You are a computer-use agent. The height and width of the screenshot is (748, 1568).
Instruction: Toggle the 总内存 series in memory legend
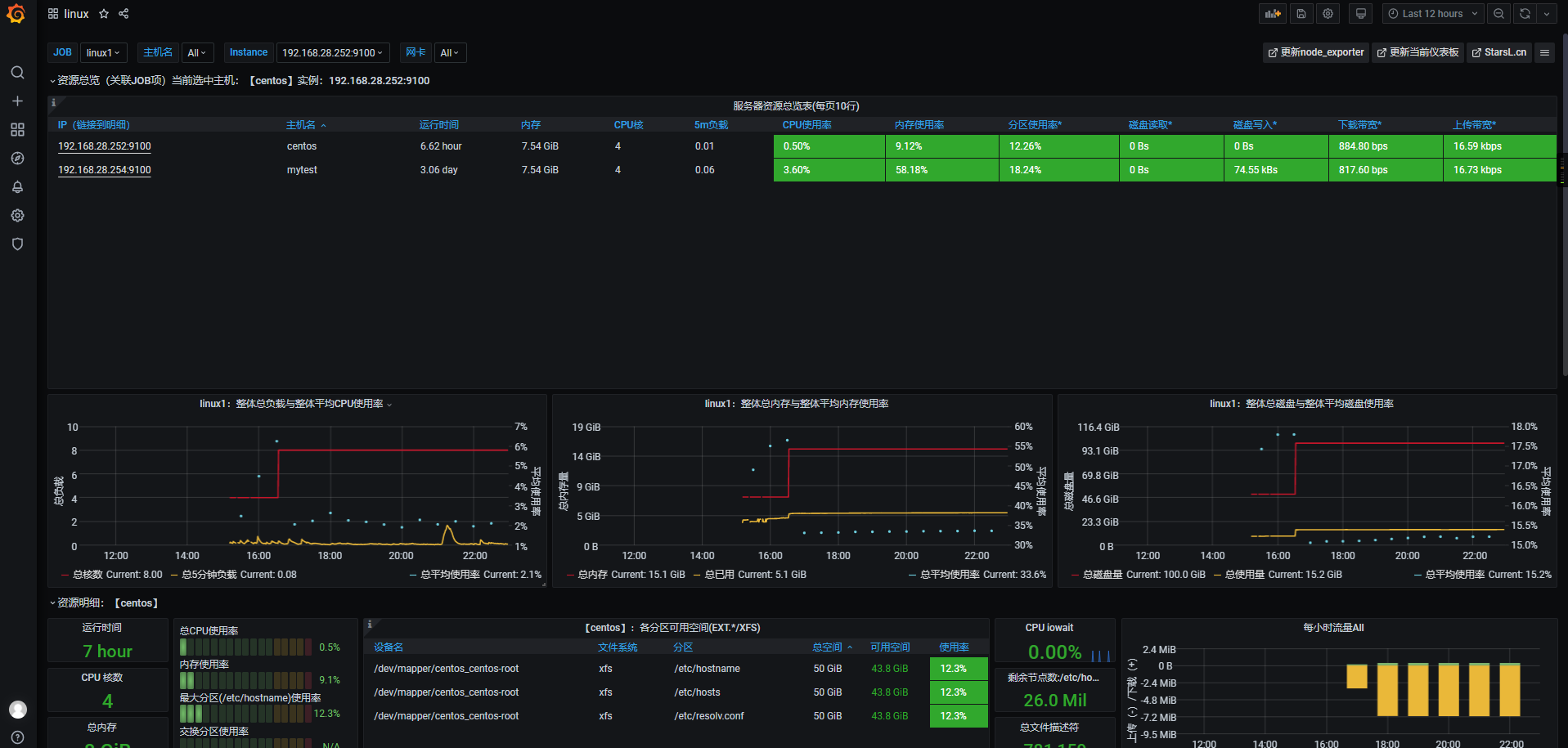[593, 575]
